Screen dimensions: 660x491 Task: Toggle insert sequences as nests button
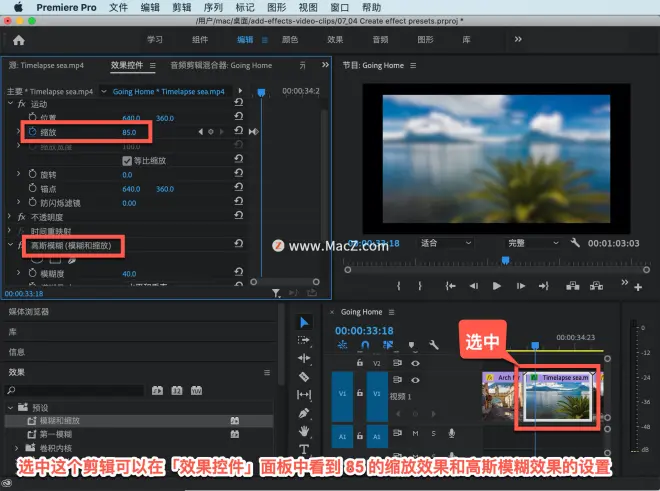point(342,345)
